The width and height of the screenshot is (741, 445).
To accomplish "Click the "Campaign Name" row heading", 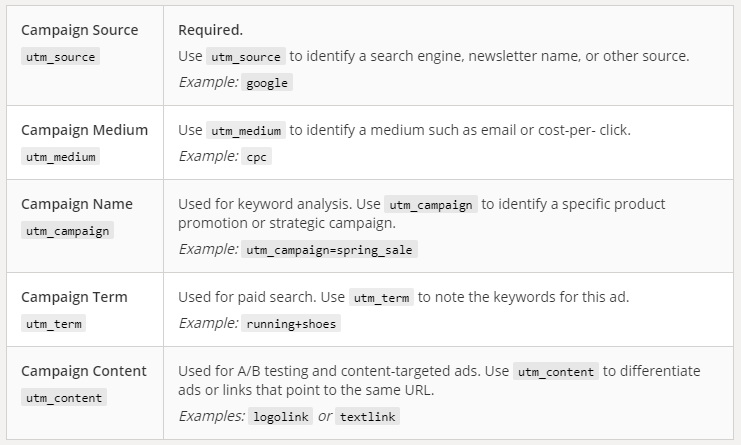I will click(x=77, y=204).
